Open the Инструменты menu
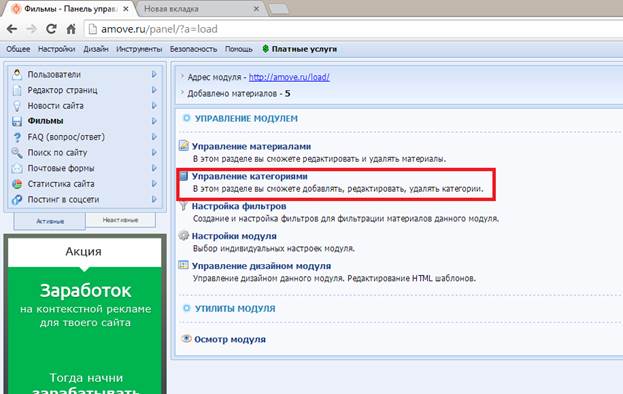Image resolution: width=623 pixels, height=394 pixels. [139, 49]
